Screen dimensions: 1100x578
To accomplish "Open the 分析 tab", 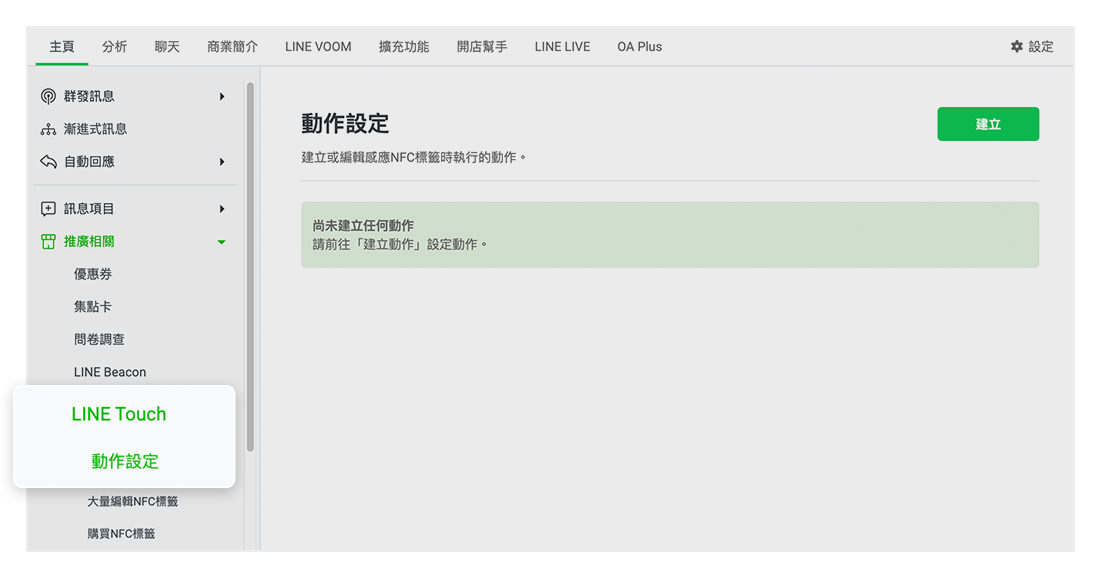I will tap(114, 46).
